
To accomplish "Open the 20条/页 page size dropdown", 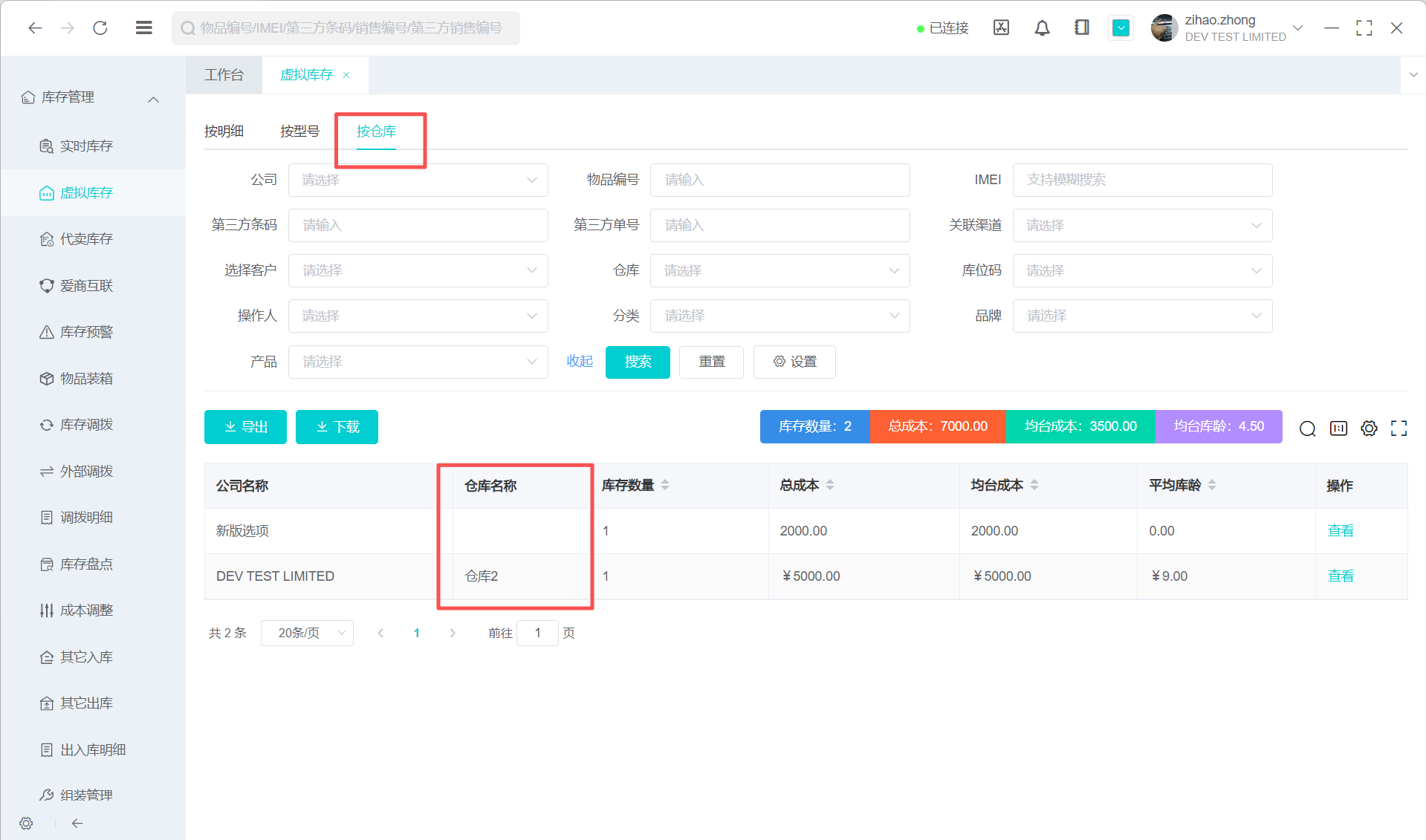I will pos(307,633).
